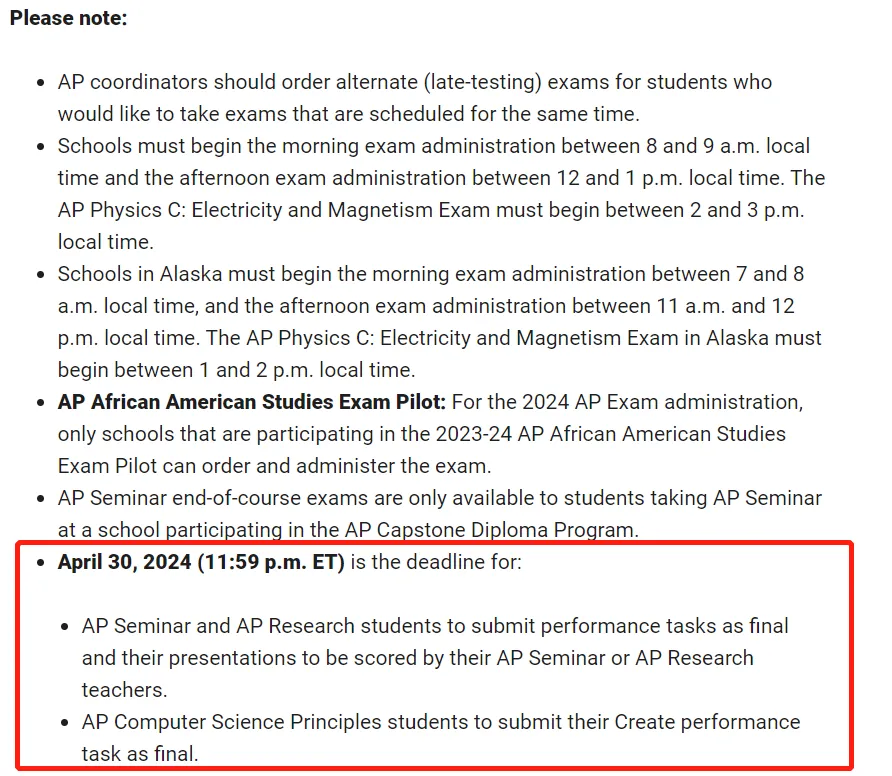Click 'and their presentations to be scored' line
Image resolution: width=892 pixels, height=776 pixels.
tap(418, 658)
